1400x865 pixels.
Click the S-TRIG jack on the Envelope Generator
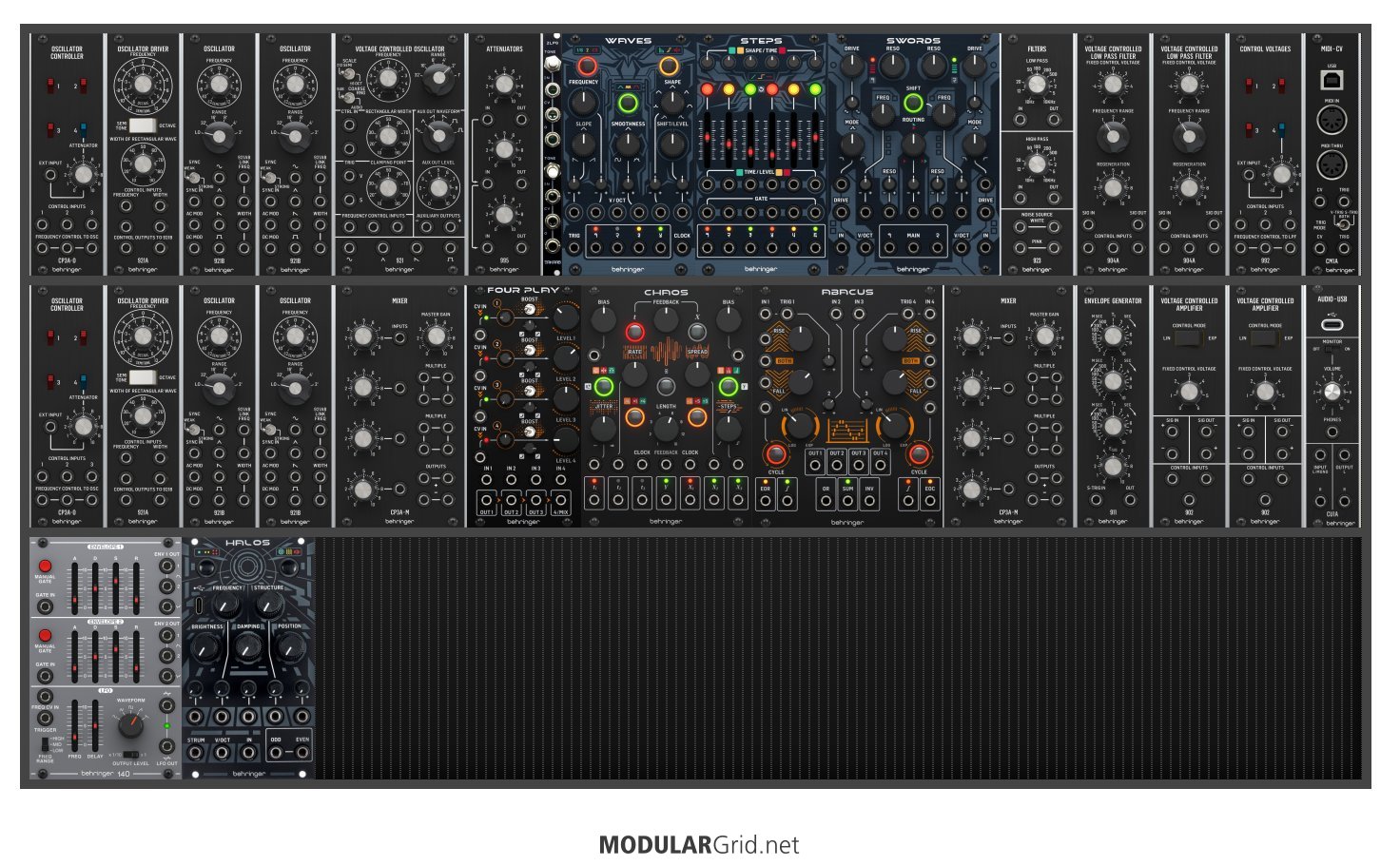(x=1097, y=500)
